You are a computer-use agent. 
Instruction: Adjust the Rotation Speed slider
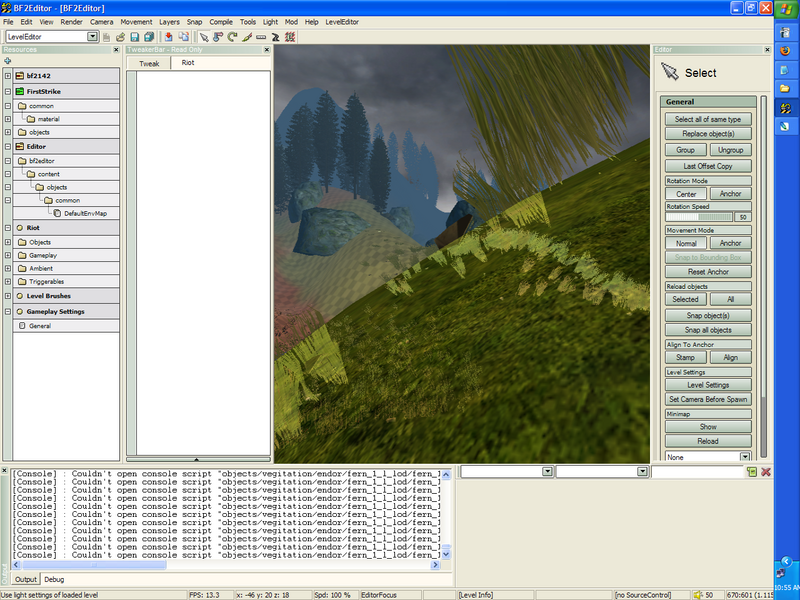699,217
